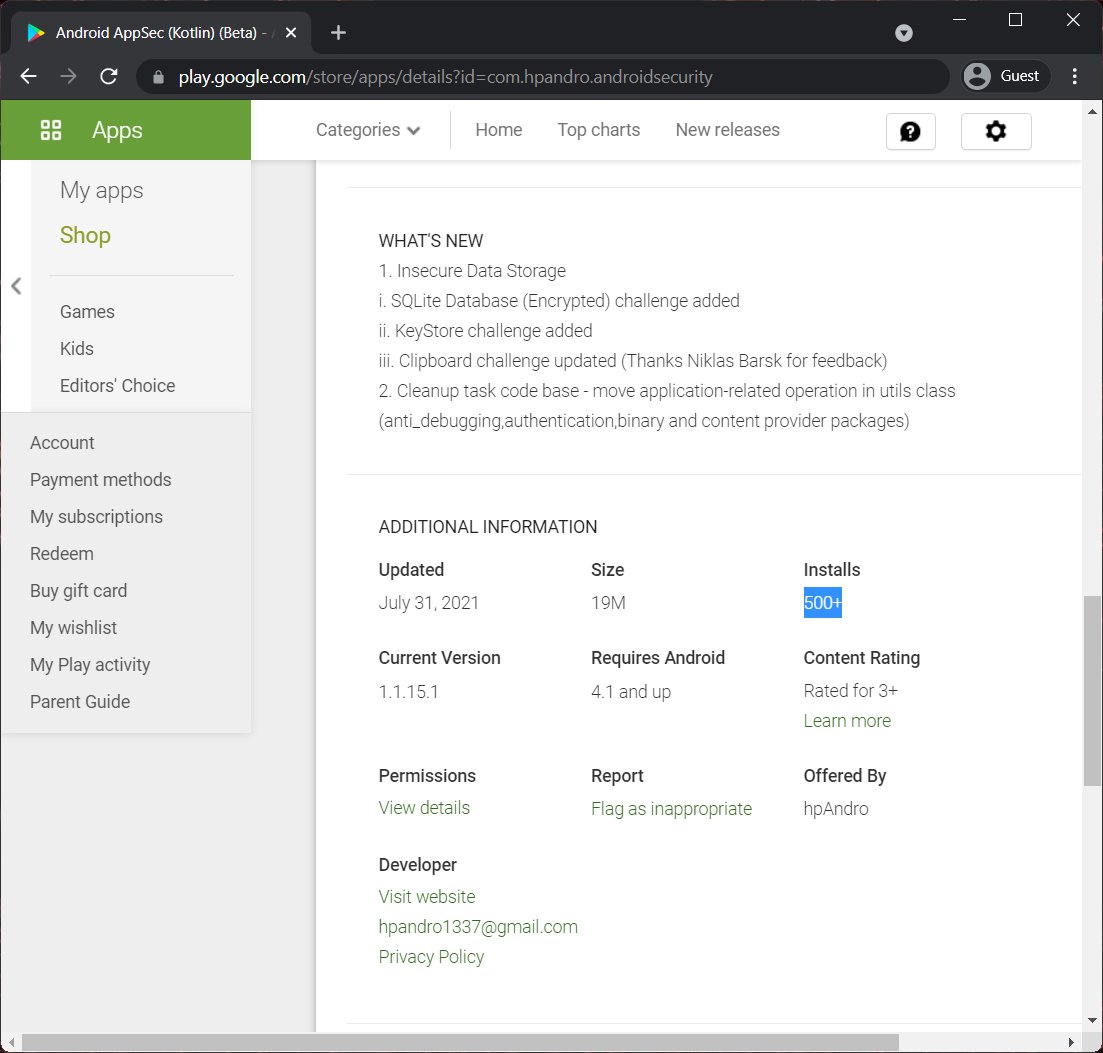Open My Play activity

click(x=90, y=665)
